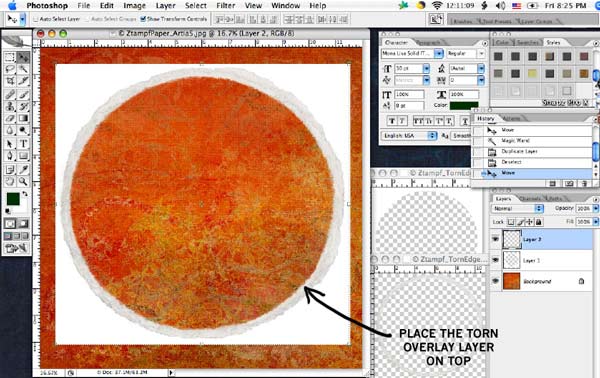
Task: Select the Eyedropper tool
Action: pos(23,169)
